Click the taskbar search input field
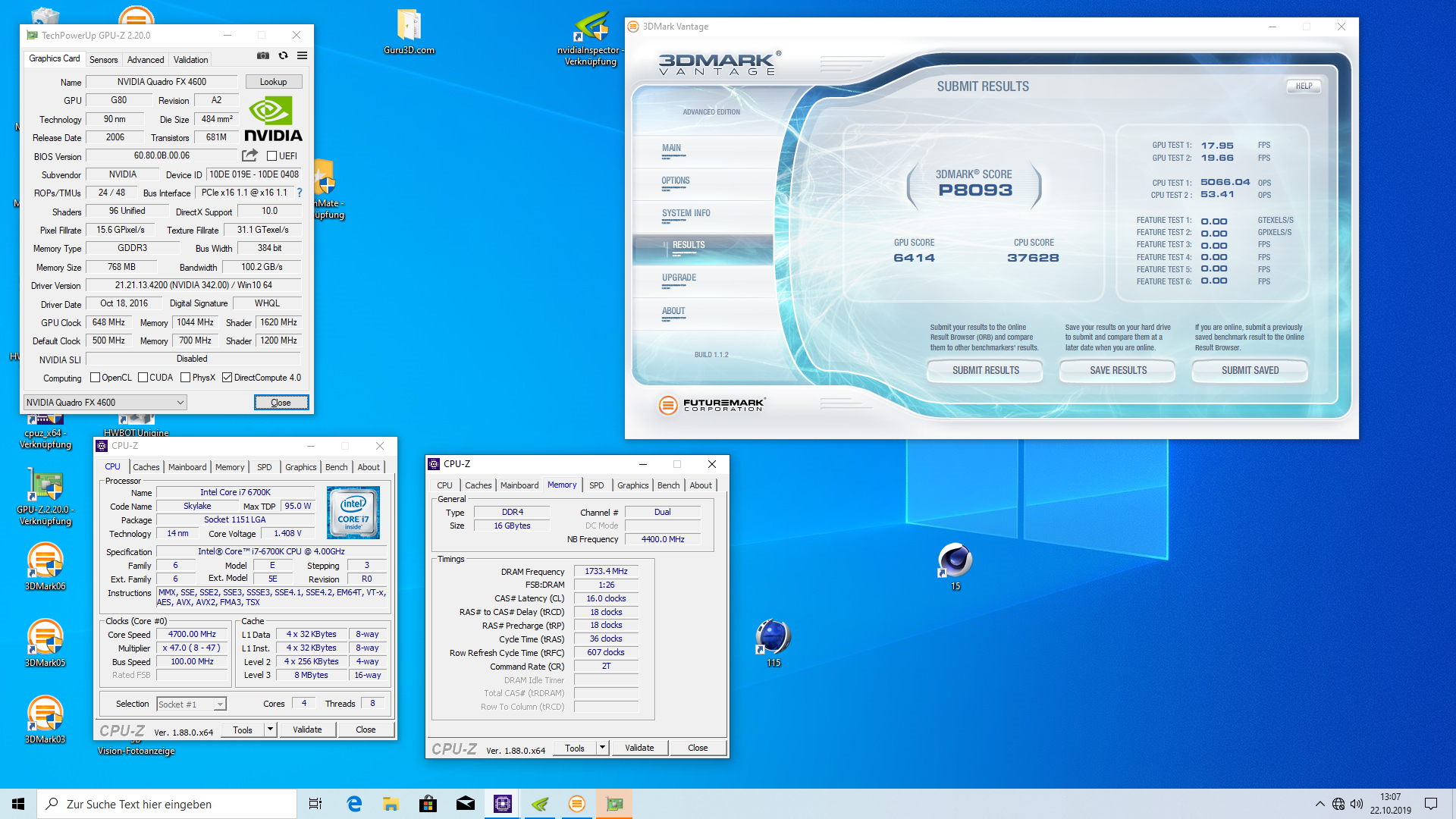The height and width of the screenshot is (819, 1456). 167,804
